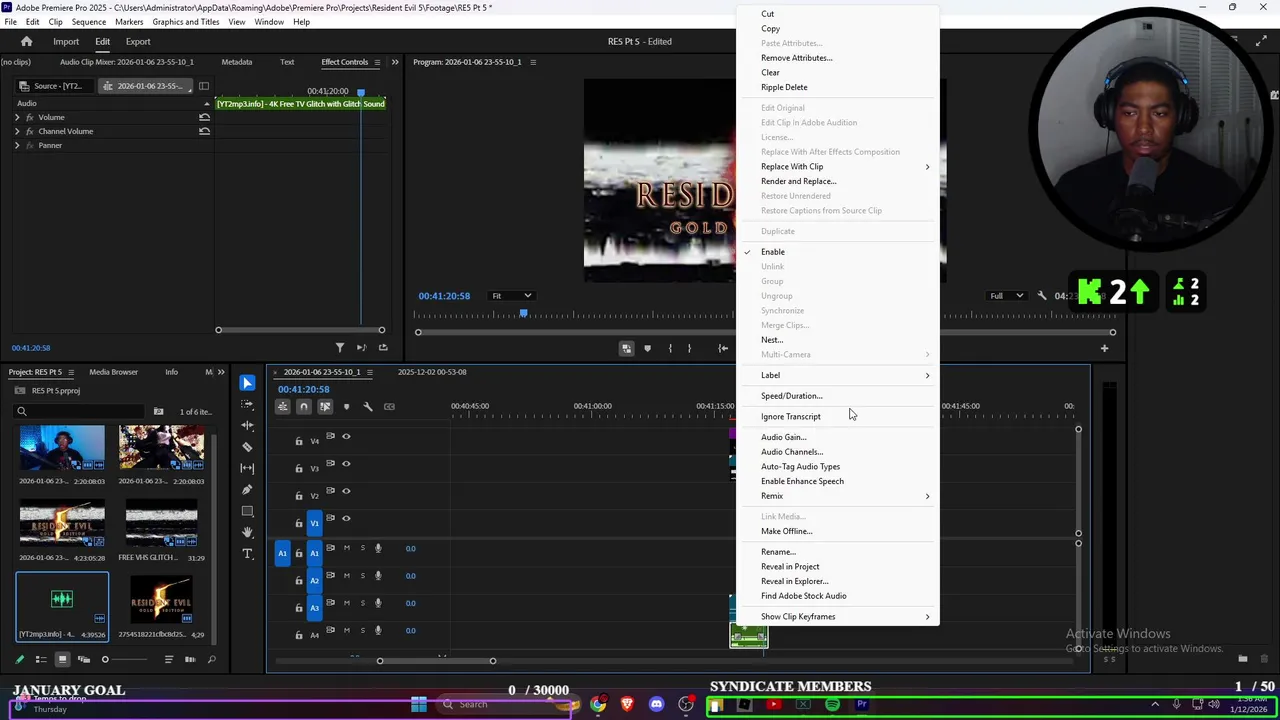The image size is (1280, 720).
Task: Create new bin from search row icon
Action: (x=158, y=411)
